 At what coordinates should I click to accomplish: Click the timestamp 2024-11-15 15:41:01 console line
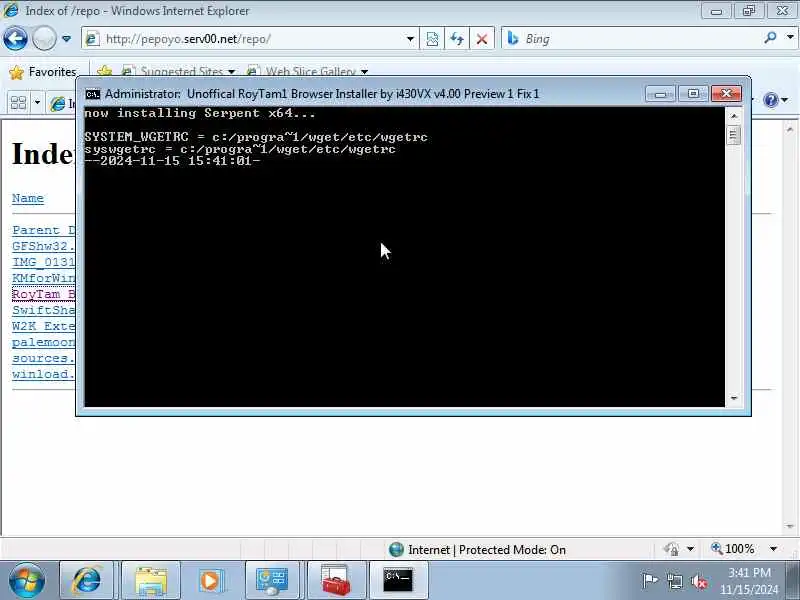click(x=172, y=161)
